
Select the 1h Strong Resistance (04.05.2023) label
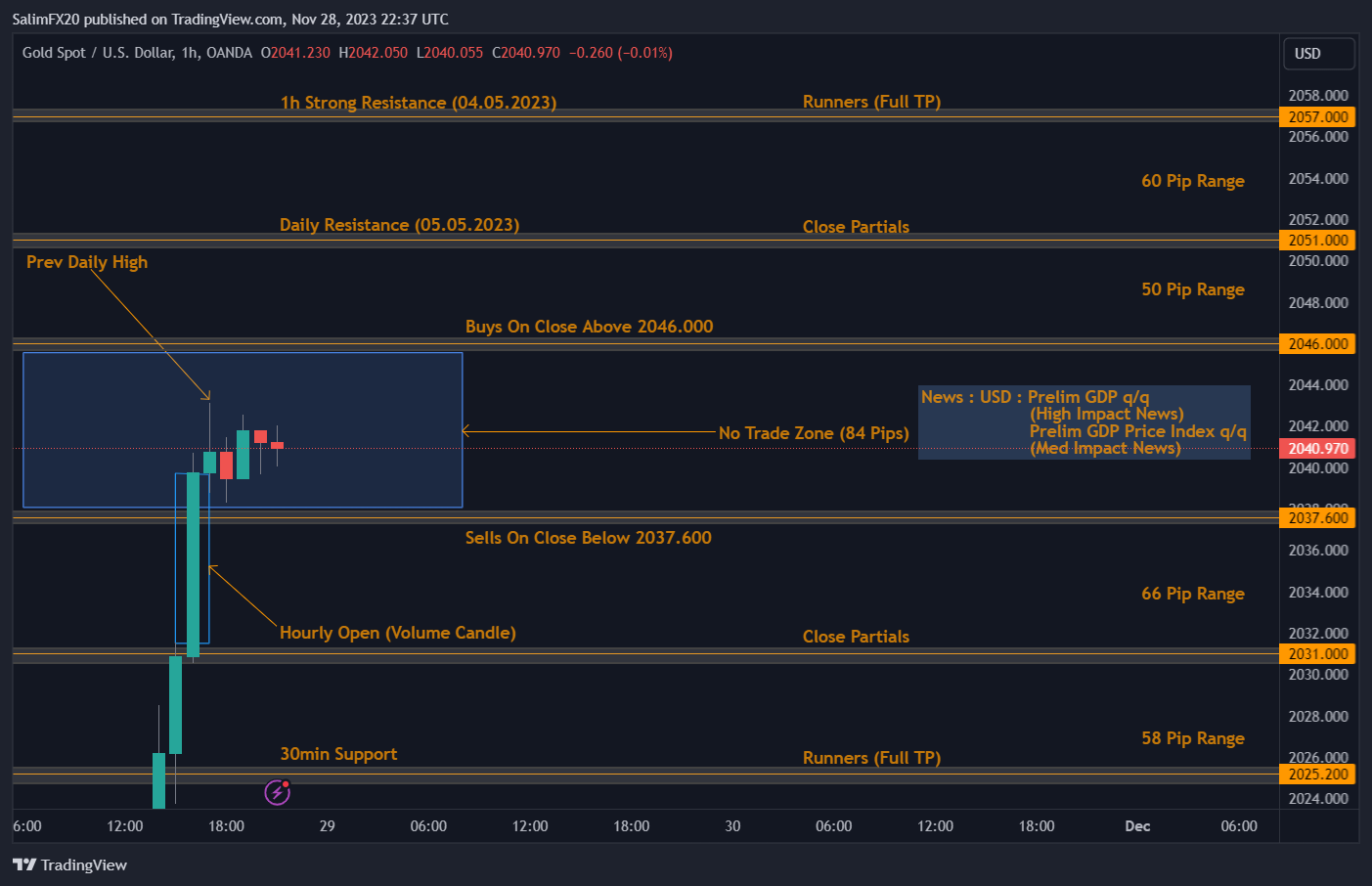tap(419, 102)
